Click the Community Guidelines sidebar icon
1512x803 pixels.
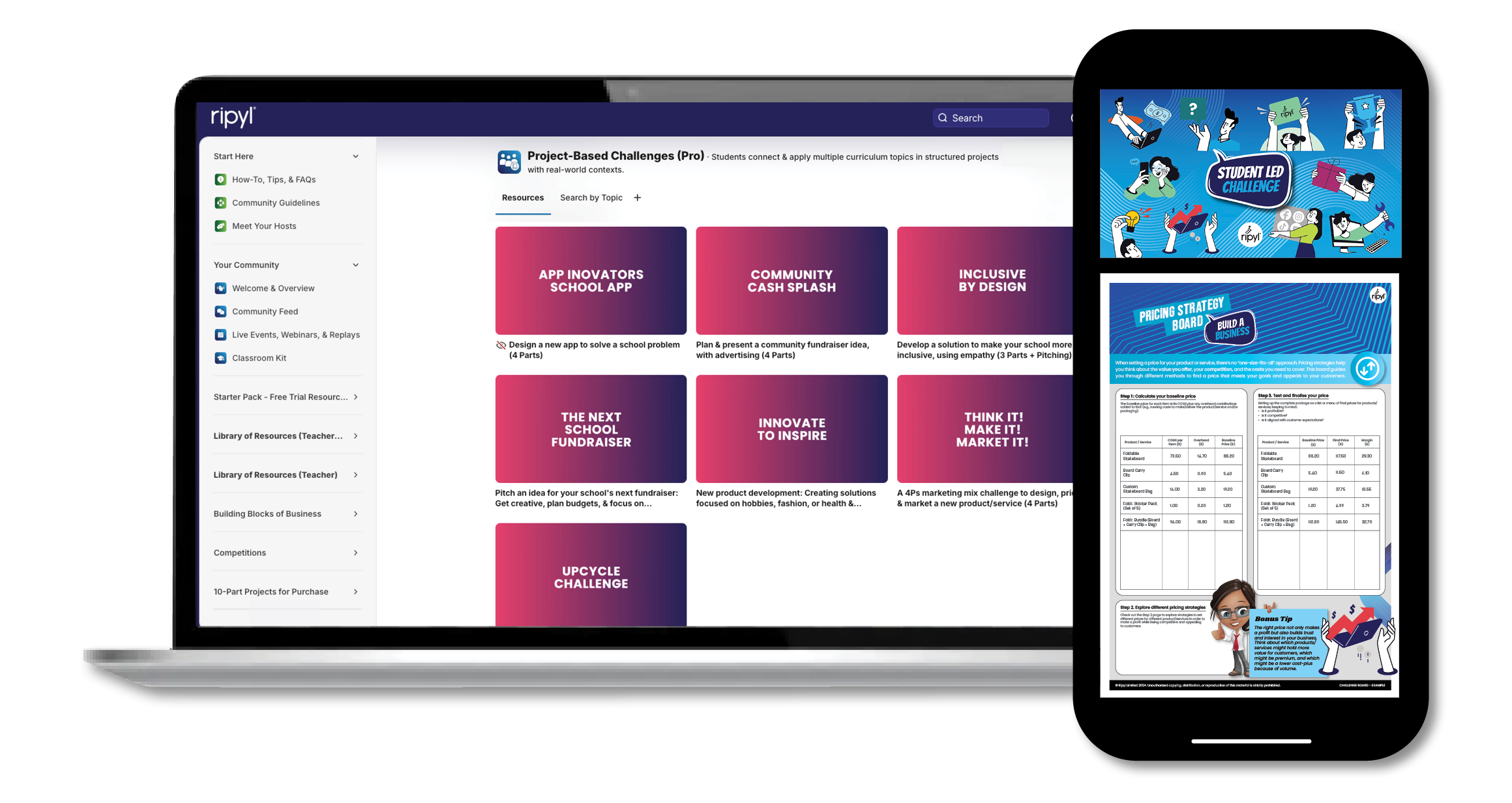(x=220, y=203)
